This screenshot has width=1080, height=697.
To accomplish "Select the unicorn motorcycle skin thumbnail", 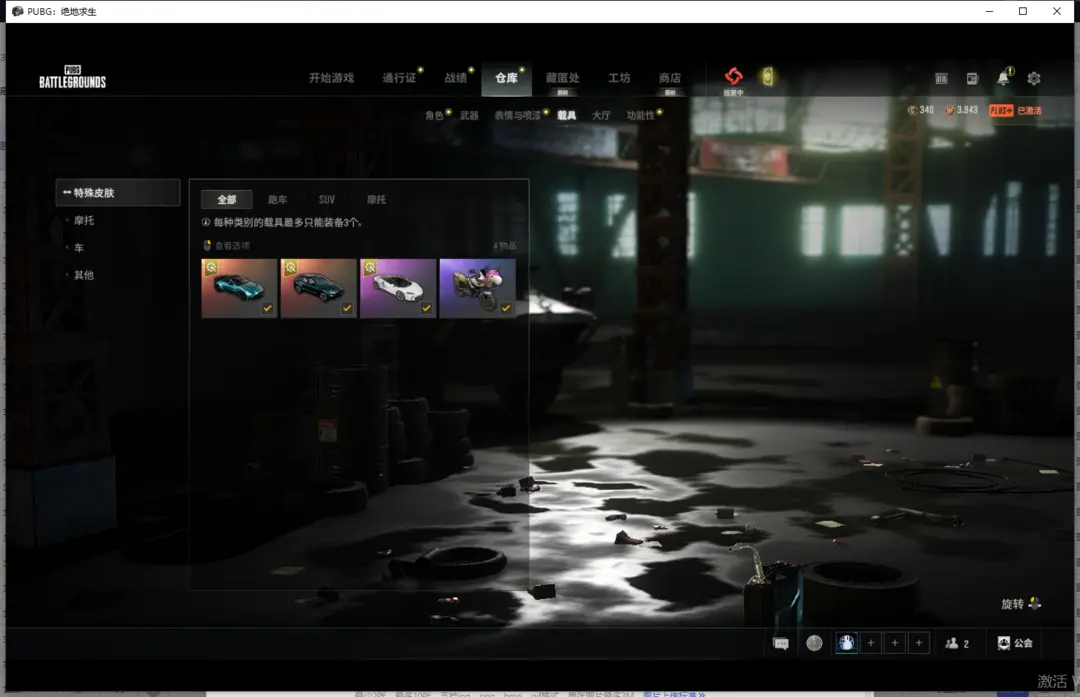I will (x=477, y=288).
